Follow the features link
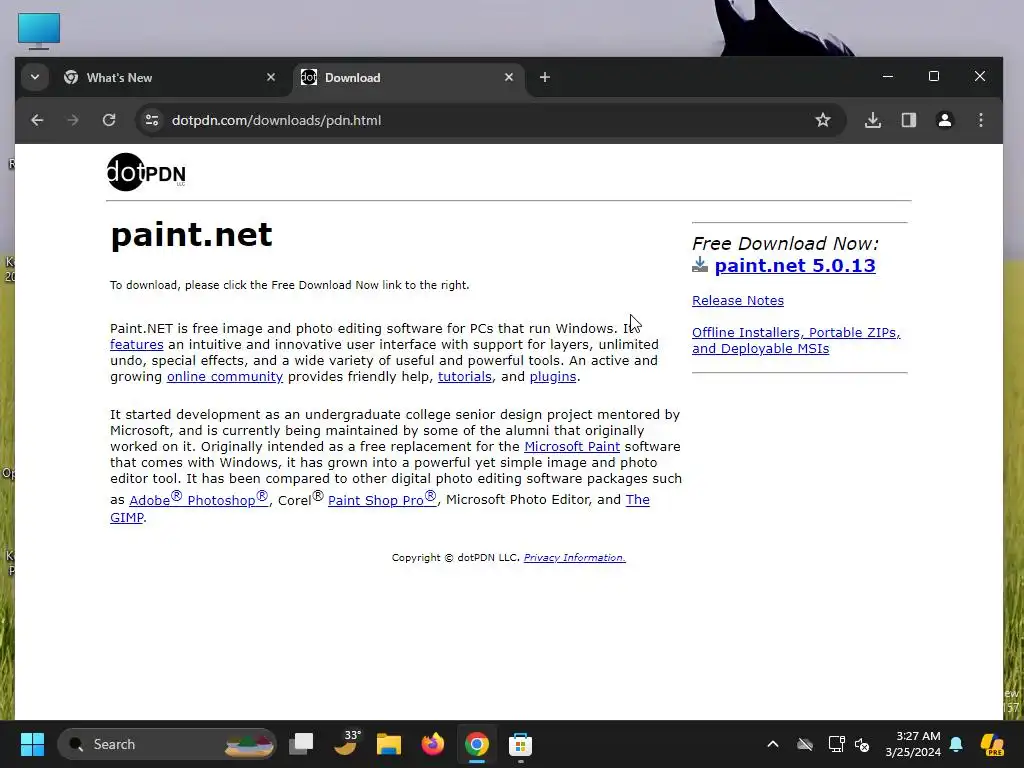 point(136,344)
